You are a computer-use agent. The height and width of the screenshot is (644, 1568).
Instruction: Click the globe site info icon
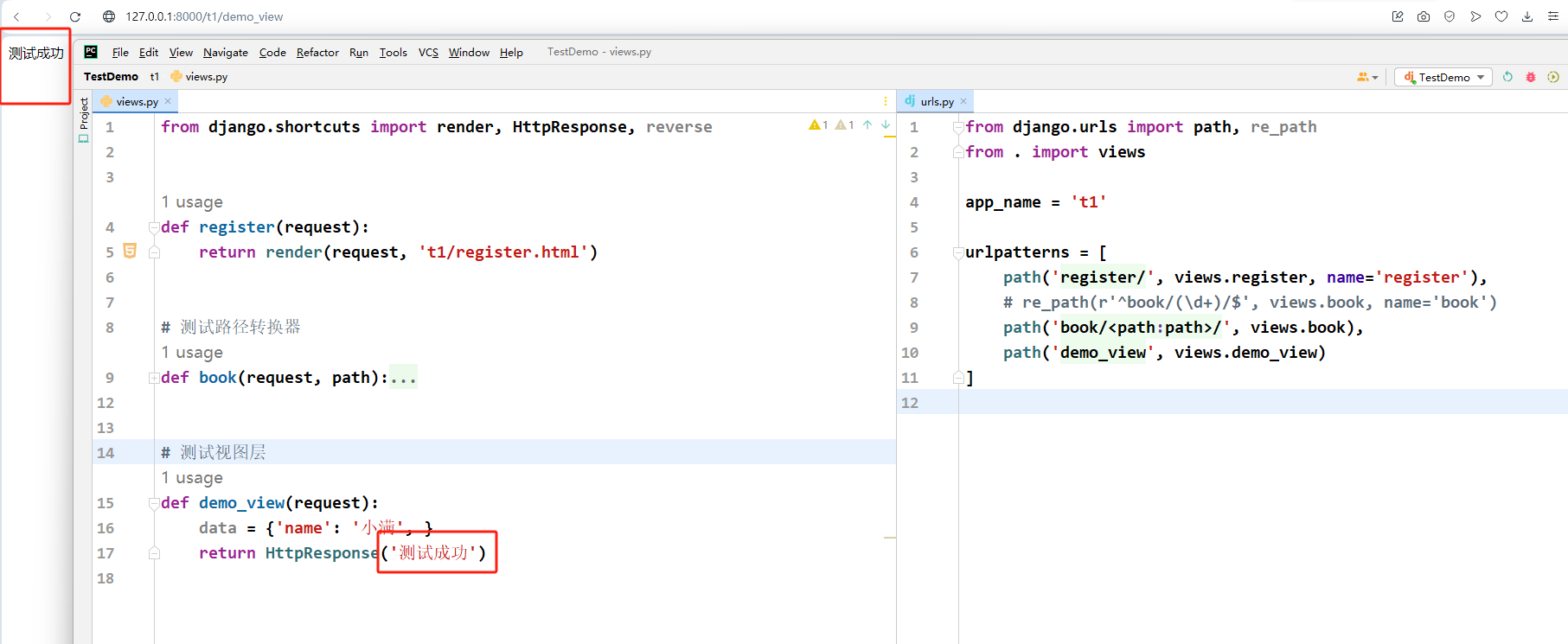point(109,16)
